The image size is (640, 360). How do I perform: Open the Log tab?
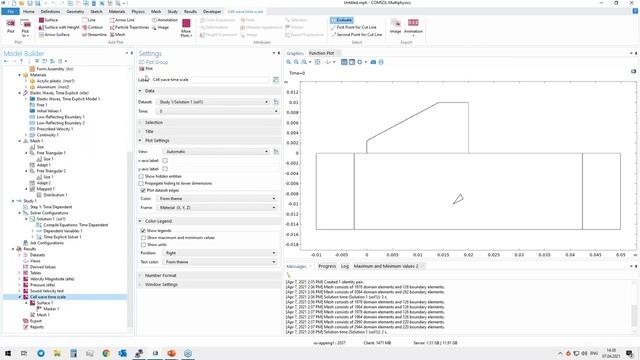click(344, 266)
